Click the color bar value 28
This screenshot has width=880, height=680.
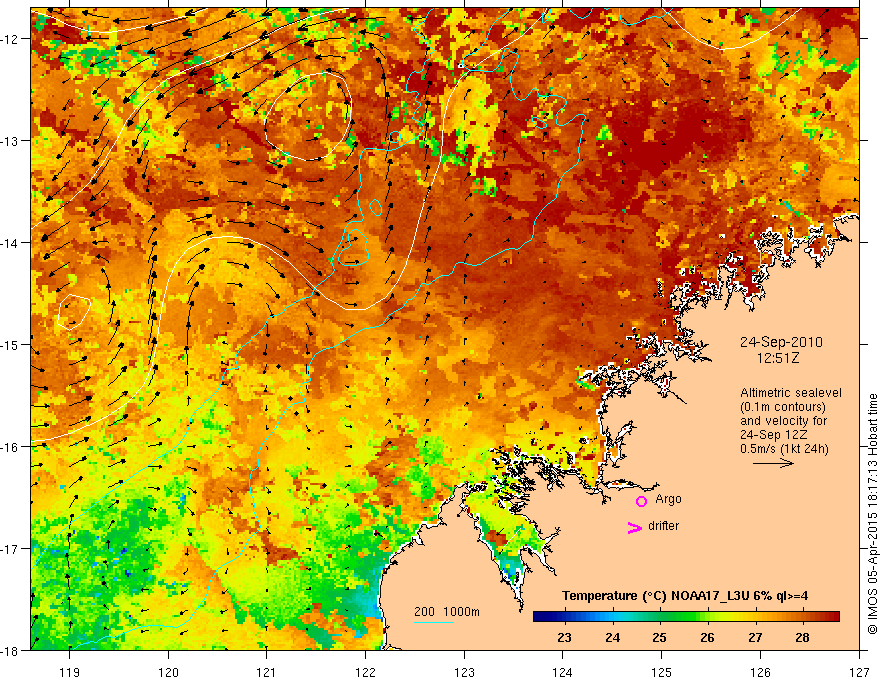click(x=803, y=637)
